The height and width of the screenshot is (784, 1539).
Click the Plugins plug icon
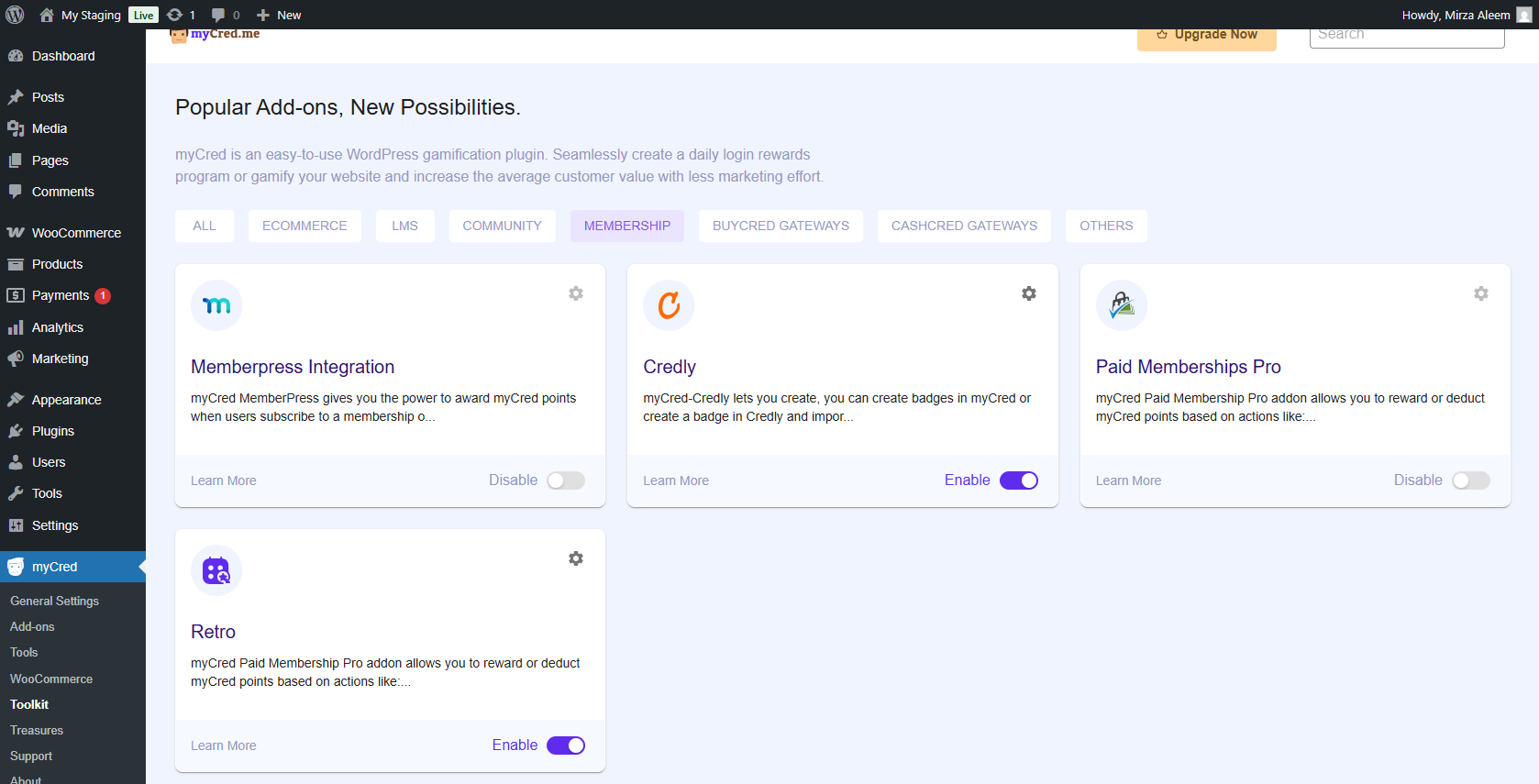(16, 431)
